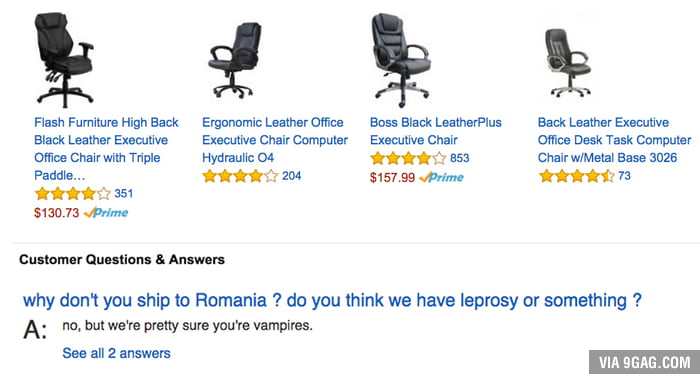The height and width of the screenshot is (374, 700).
Task: Open Flash Furniture High Back chair image
Action: pyautogui.click(x=64, y=60)
